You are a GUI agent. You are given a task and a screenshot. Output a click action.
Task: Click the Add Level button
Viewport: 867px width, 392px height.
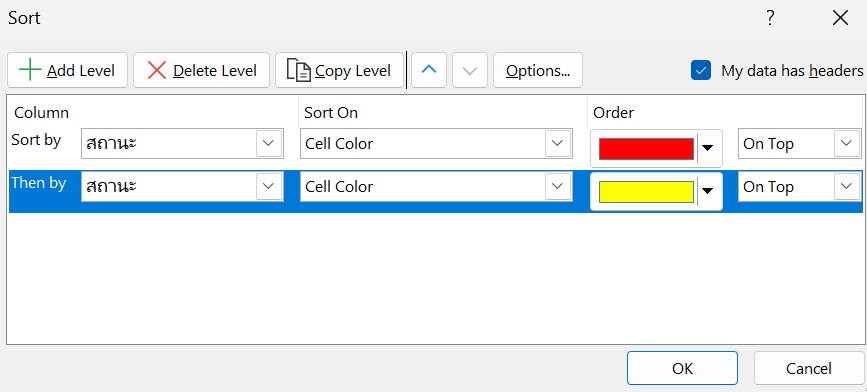[x=67, y=70]
